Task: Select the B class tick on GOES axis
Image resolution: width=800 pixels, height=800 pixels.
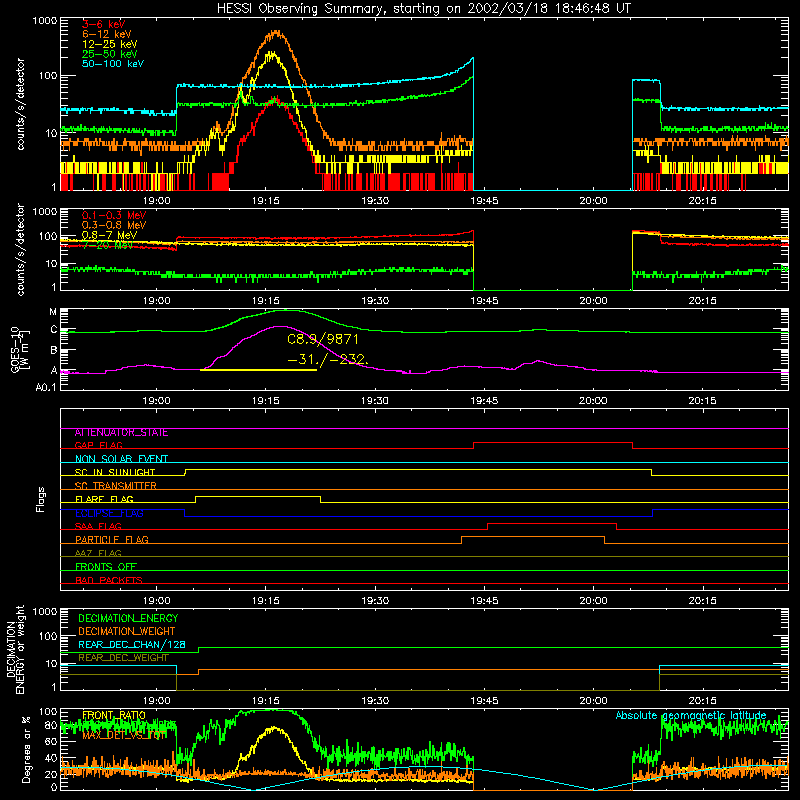Action: coord(54,351)
